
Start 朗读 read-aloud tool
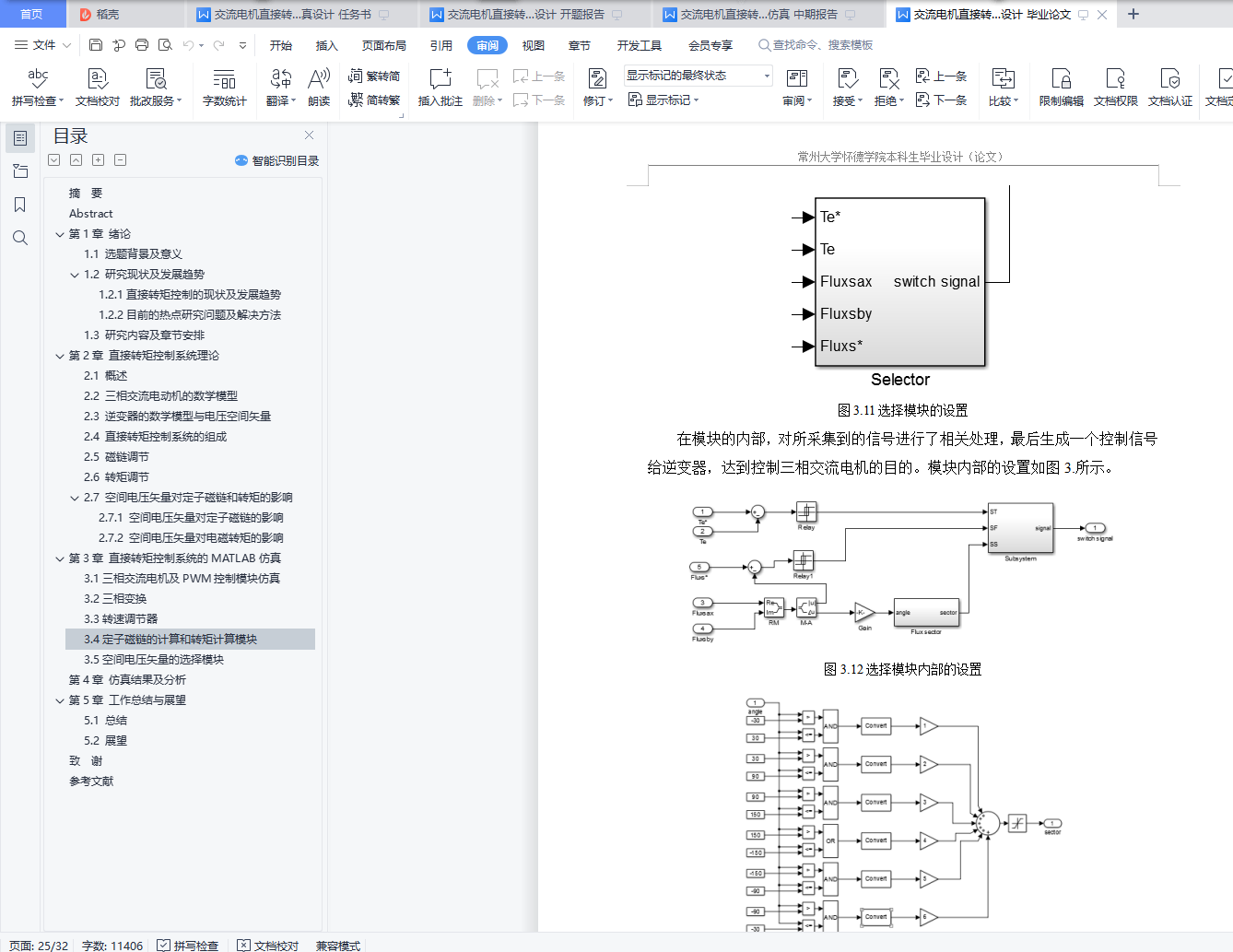319,88
